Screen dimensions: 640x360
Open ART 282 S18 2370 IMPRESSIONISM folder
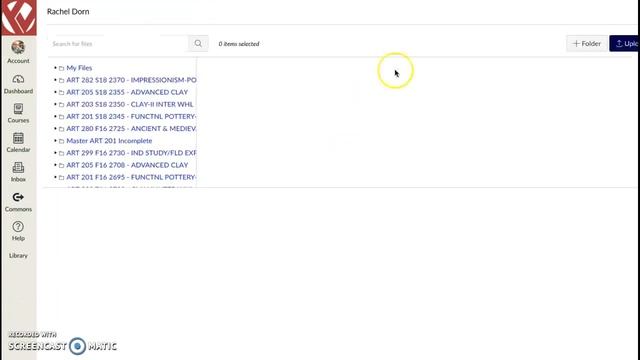click(x=131, y=80)
